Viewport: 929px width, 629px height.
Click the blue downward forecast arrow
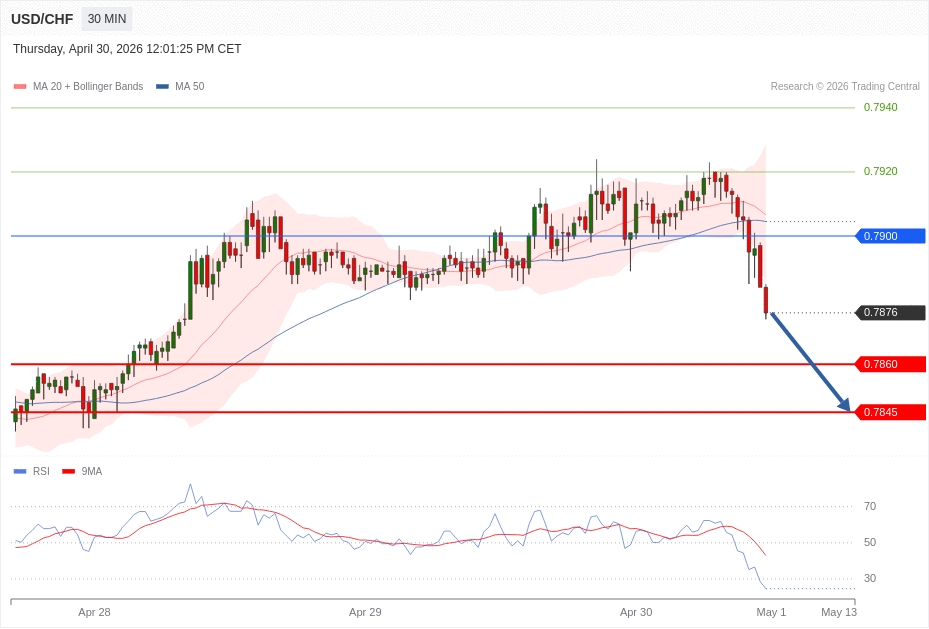point(810,362)
